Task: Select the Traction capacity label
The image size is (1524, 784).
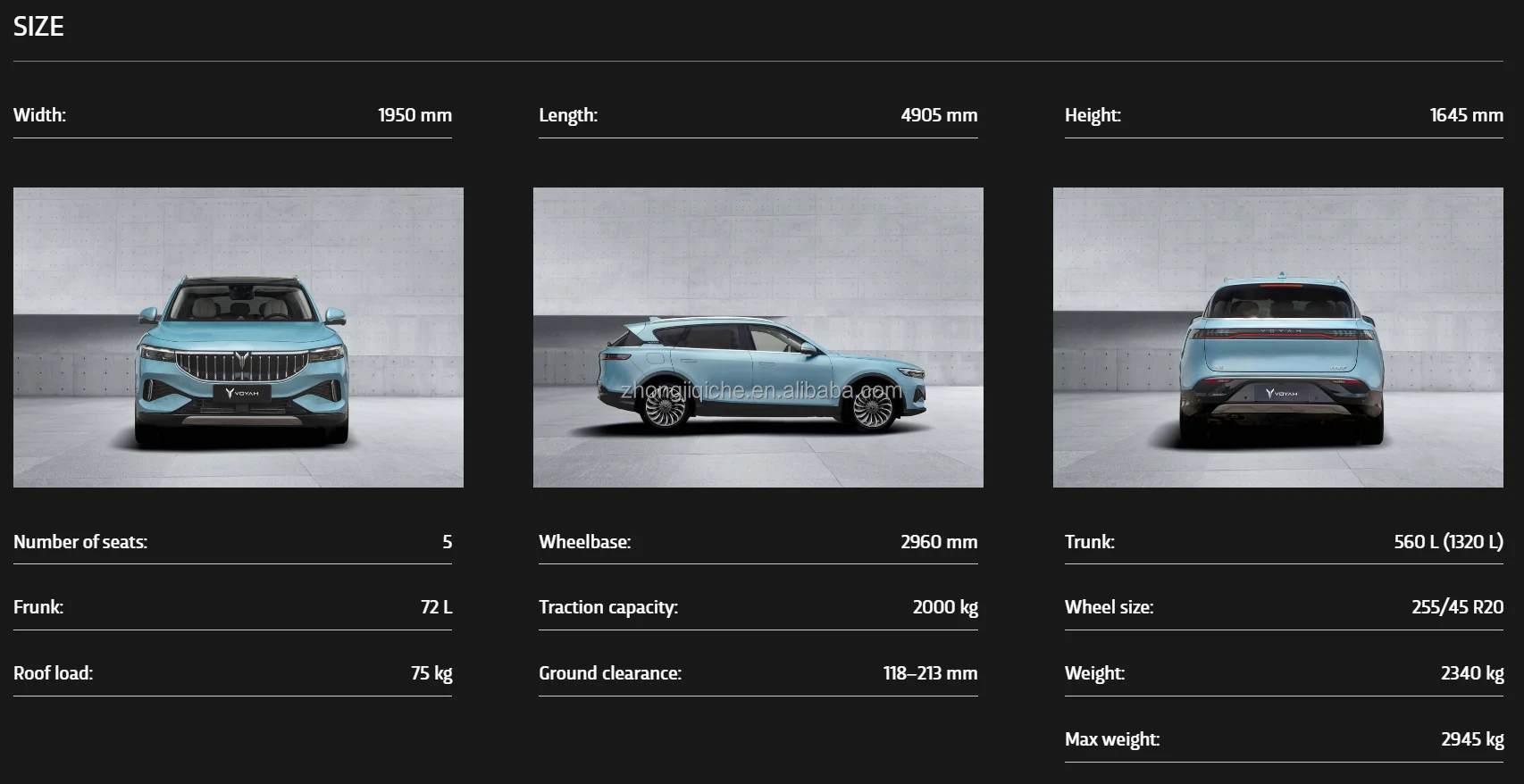Action: tap(608, 607)
